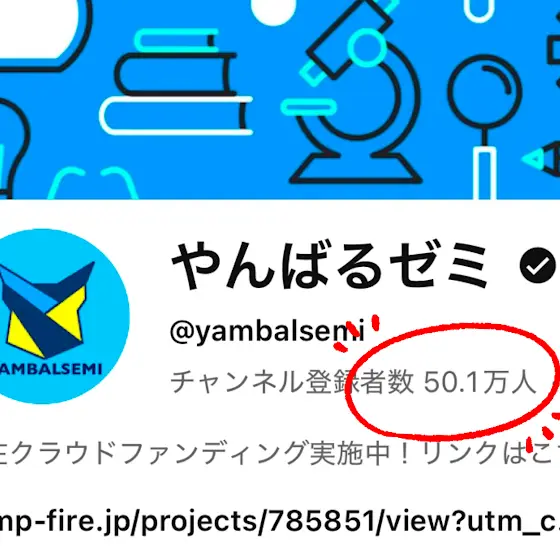560x560 pixels.
Task: Click the 50.1万人 subscriber count
Action: [x=480, y=382]
